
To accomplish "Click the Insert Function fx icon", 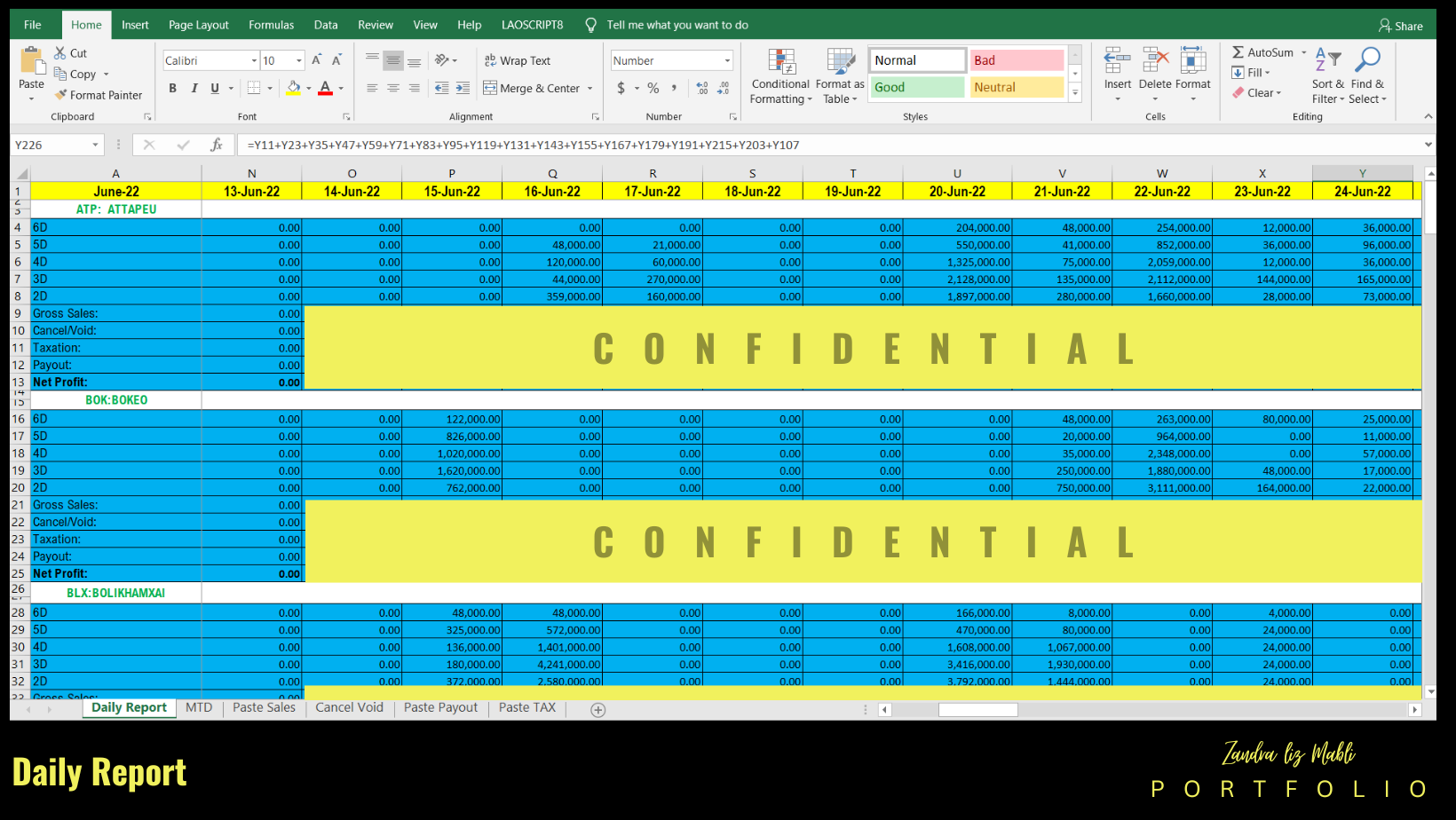I will coord(216,145).
